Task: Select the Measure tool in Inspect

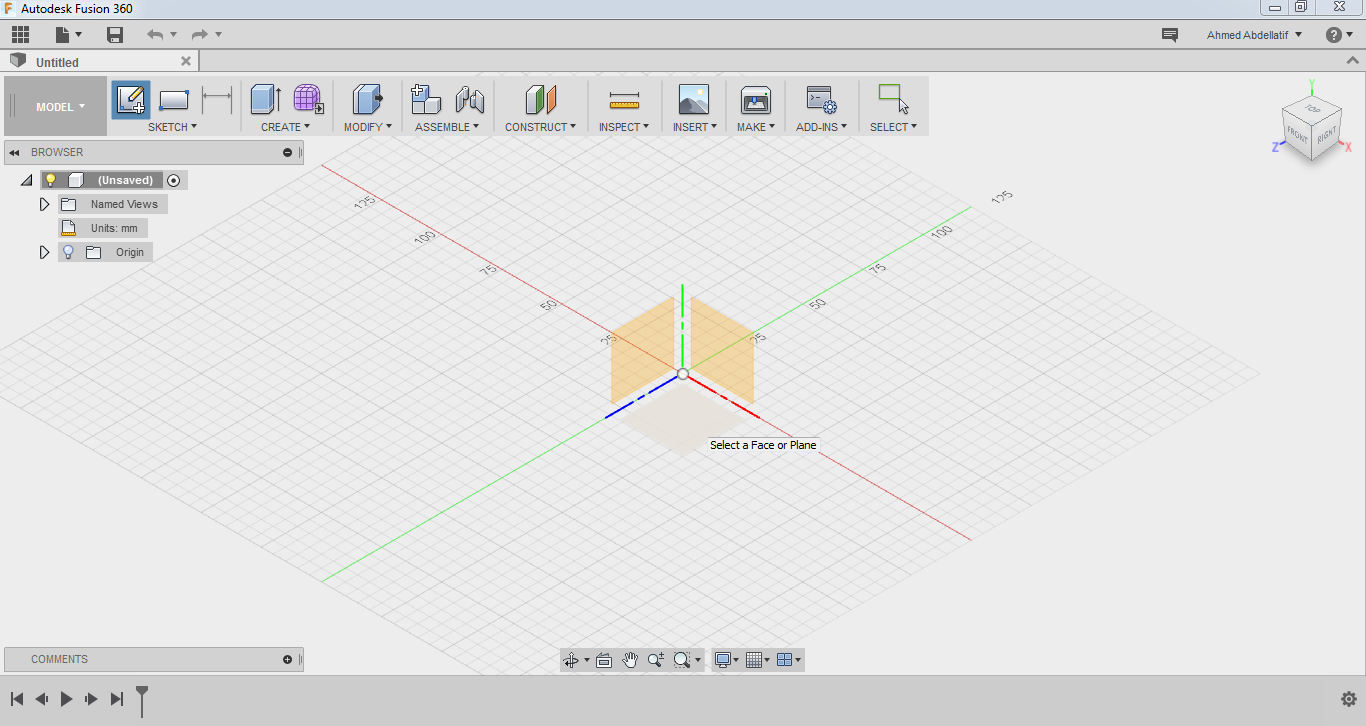Action: (624, 100)
